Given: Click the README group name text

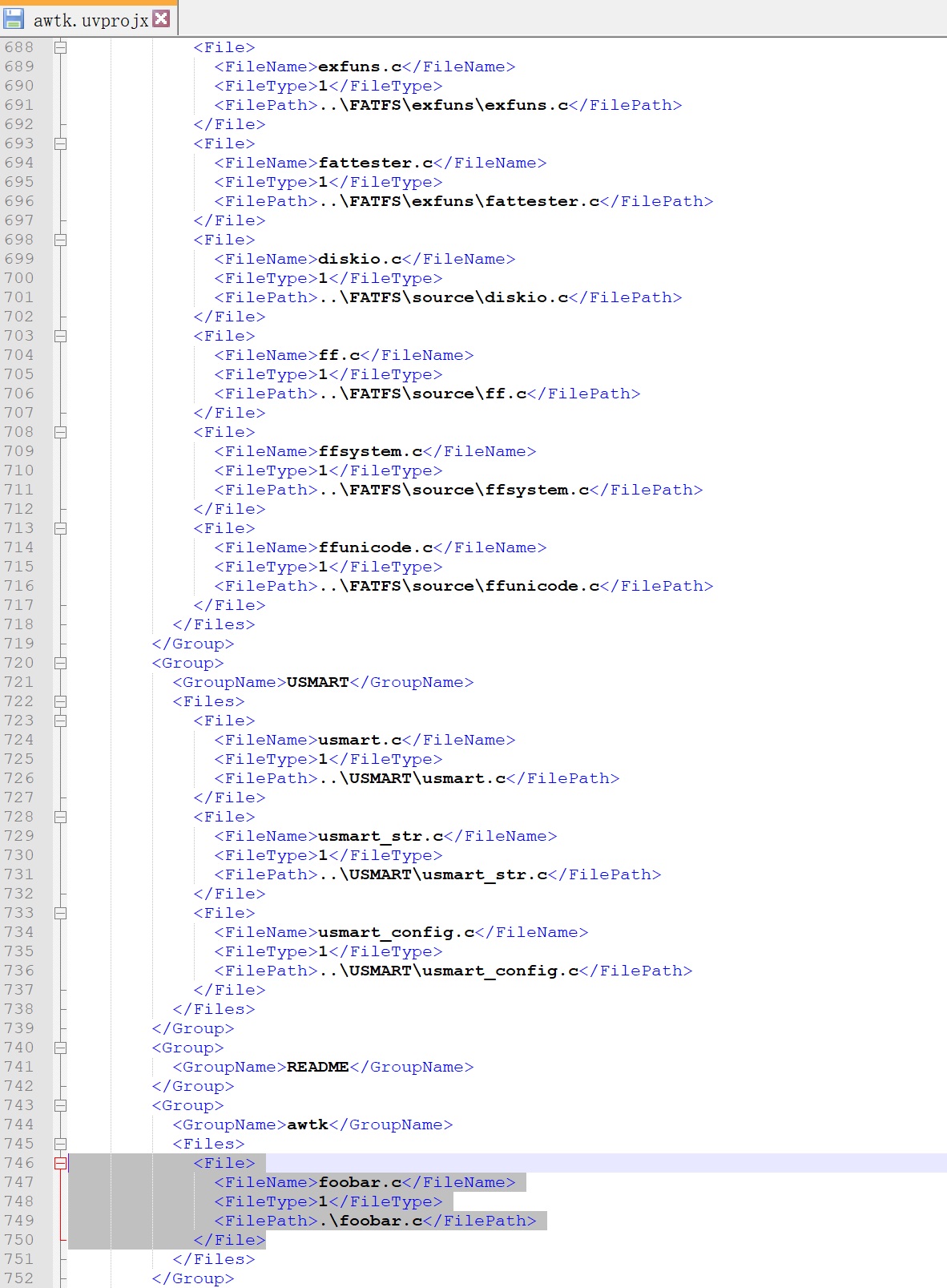Looking at the screenshot, I should pyautogui.click(x=318, y=1067).
